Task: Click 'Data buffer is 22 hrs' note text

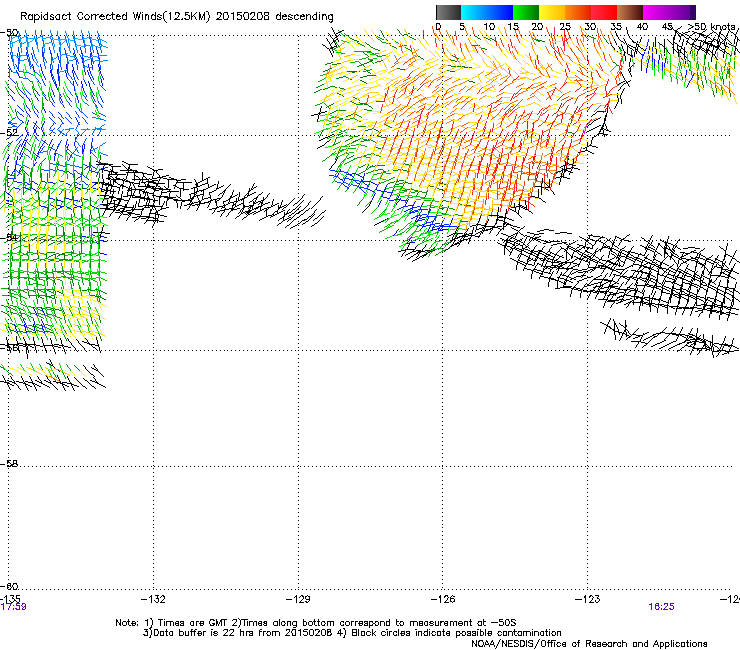Action: [x=205, y=633]
